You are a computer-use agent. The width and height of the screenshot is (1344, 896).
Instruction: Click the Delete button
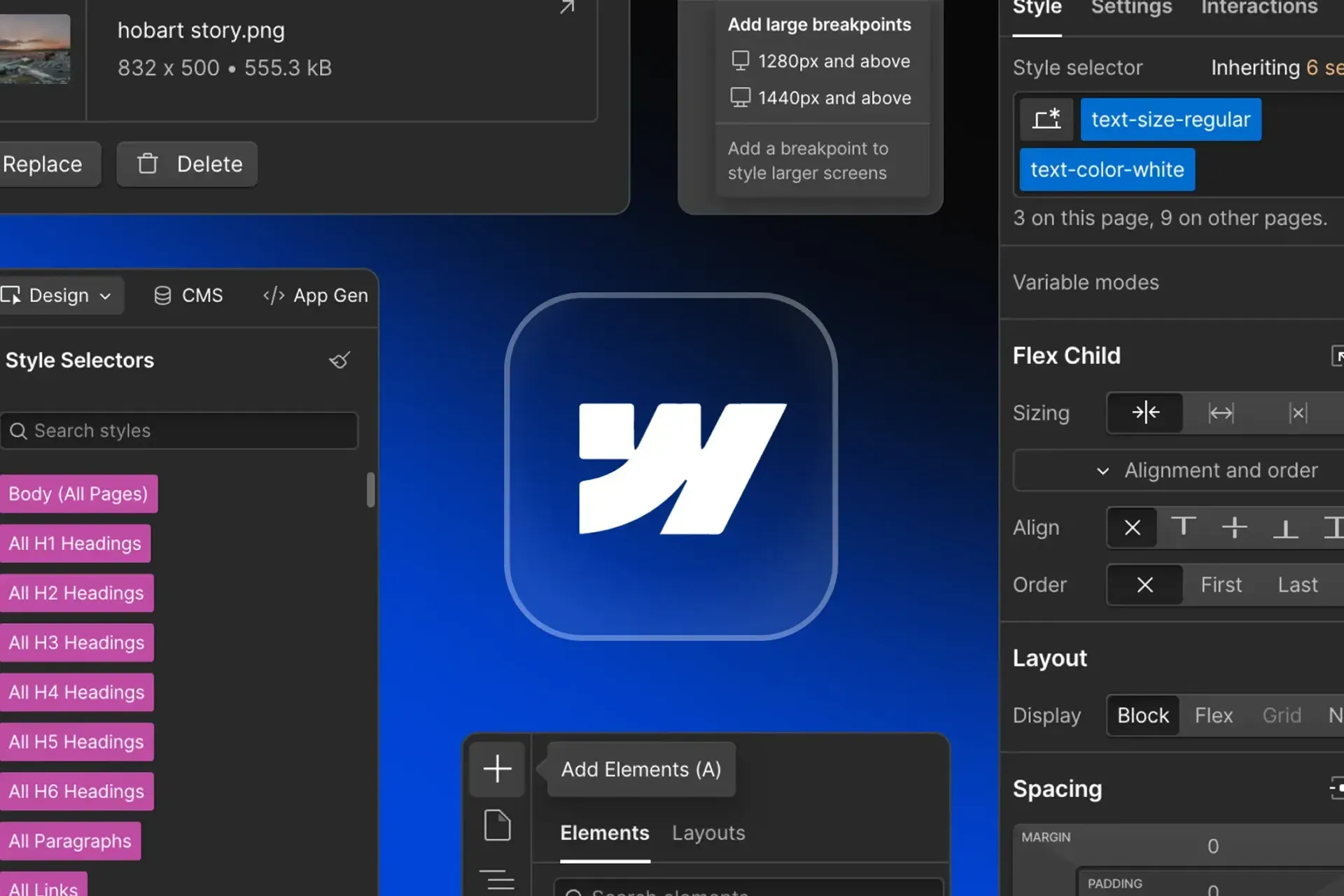(187, 164)
